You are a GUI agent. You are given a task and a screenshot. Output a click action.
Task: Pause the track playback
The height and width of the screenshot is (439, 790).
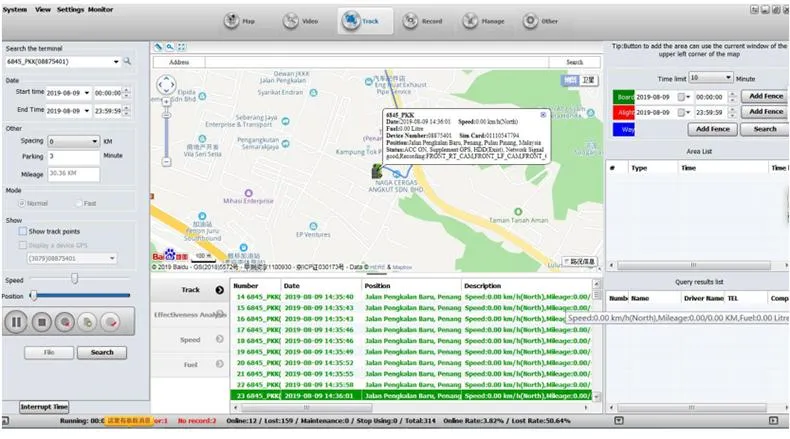point(17,322)
